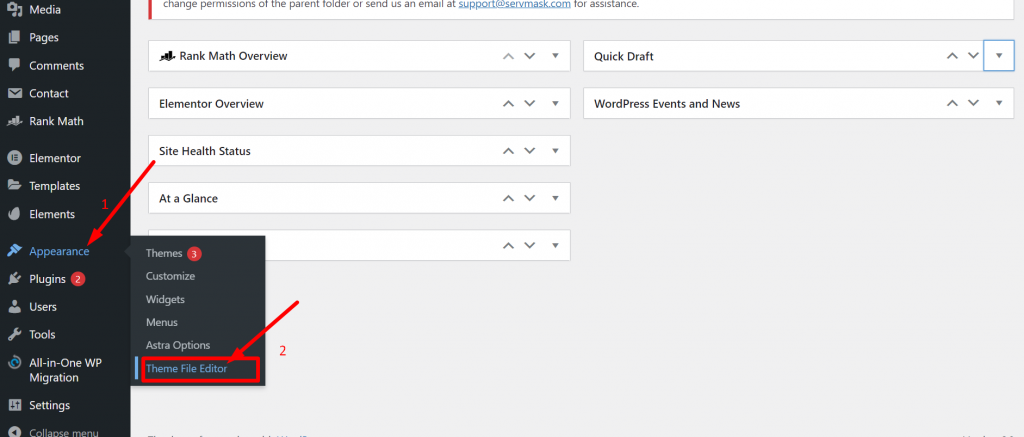Click the Collapse menu arrow icon
This screenshot has height=437, width=1024.
pos(14,432)
